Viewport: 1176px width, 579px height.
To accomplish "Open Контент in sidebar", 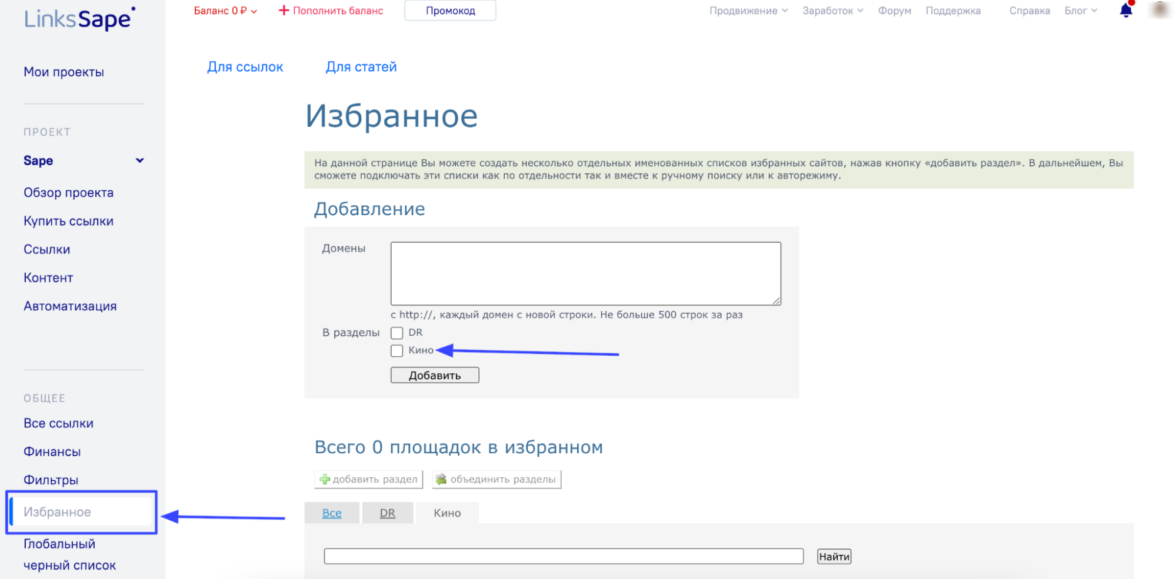I will [x=48, y=278].
